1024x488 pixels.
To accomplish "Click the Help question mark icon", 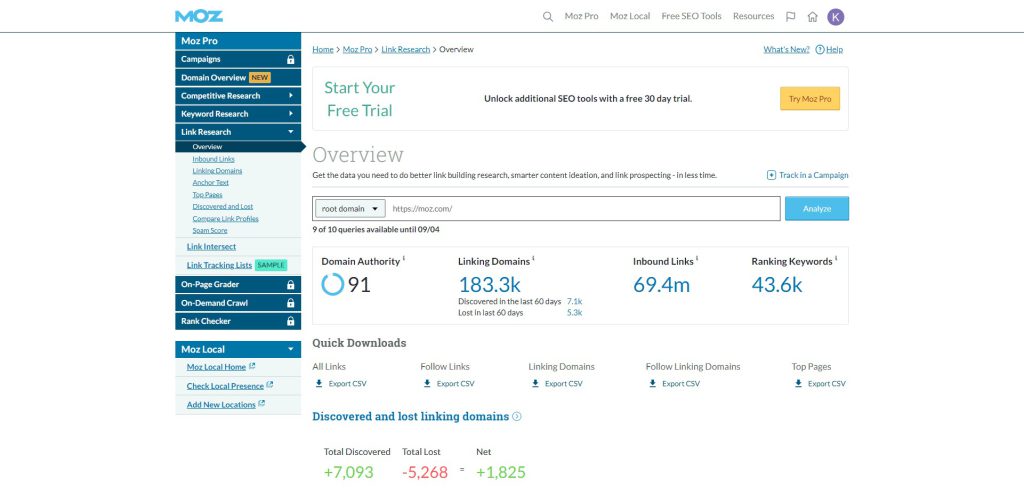I will [x=820, y=49].
